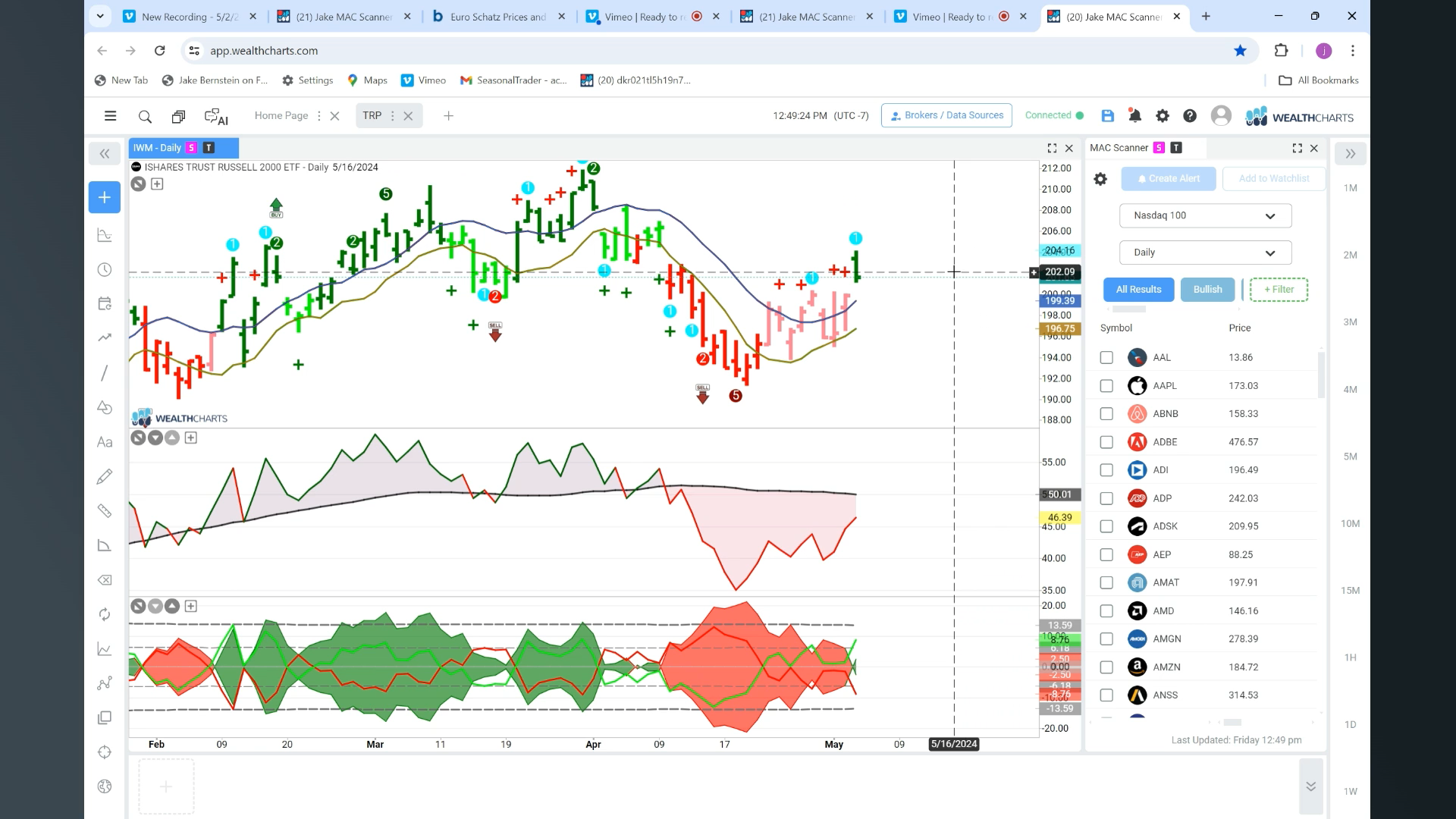Screen dimensions: 1456x819
Task: Select the pencil freehand tool
Action: (x=105, y=476)
